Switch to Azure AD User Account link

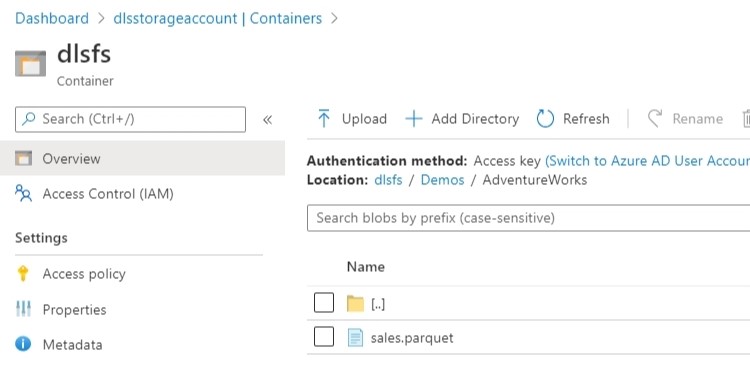[647, 161]
